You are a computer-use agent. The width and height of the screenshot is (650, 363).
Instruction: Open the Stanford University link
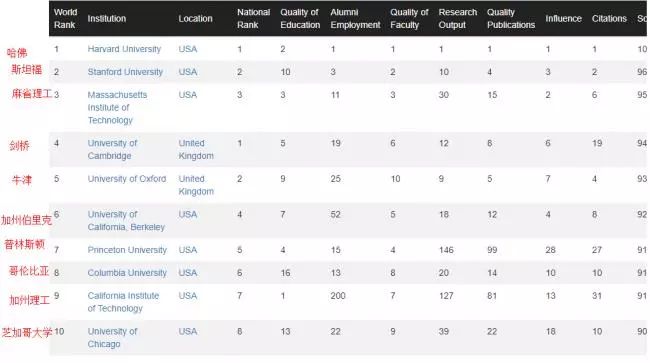125,72
